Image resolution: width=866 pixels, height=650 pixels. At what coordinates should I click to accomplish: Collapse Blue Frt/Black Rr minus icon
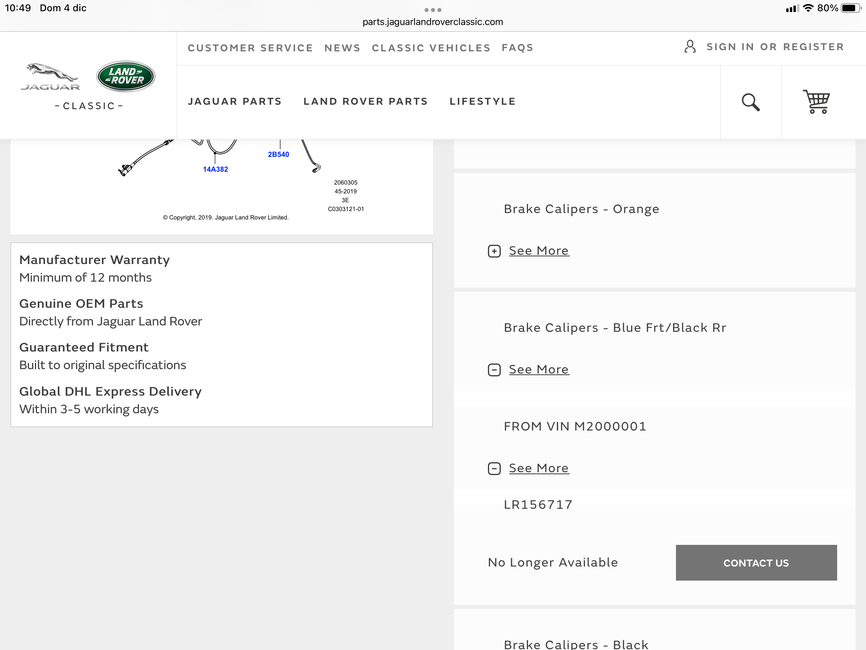494,370
